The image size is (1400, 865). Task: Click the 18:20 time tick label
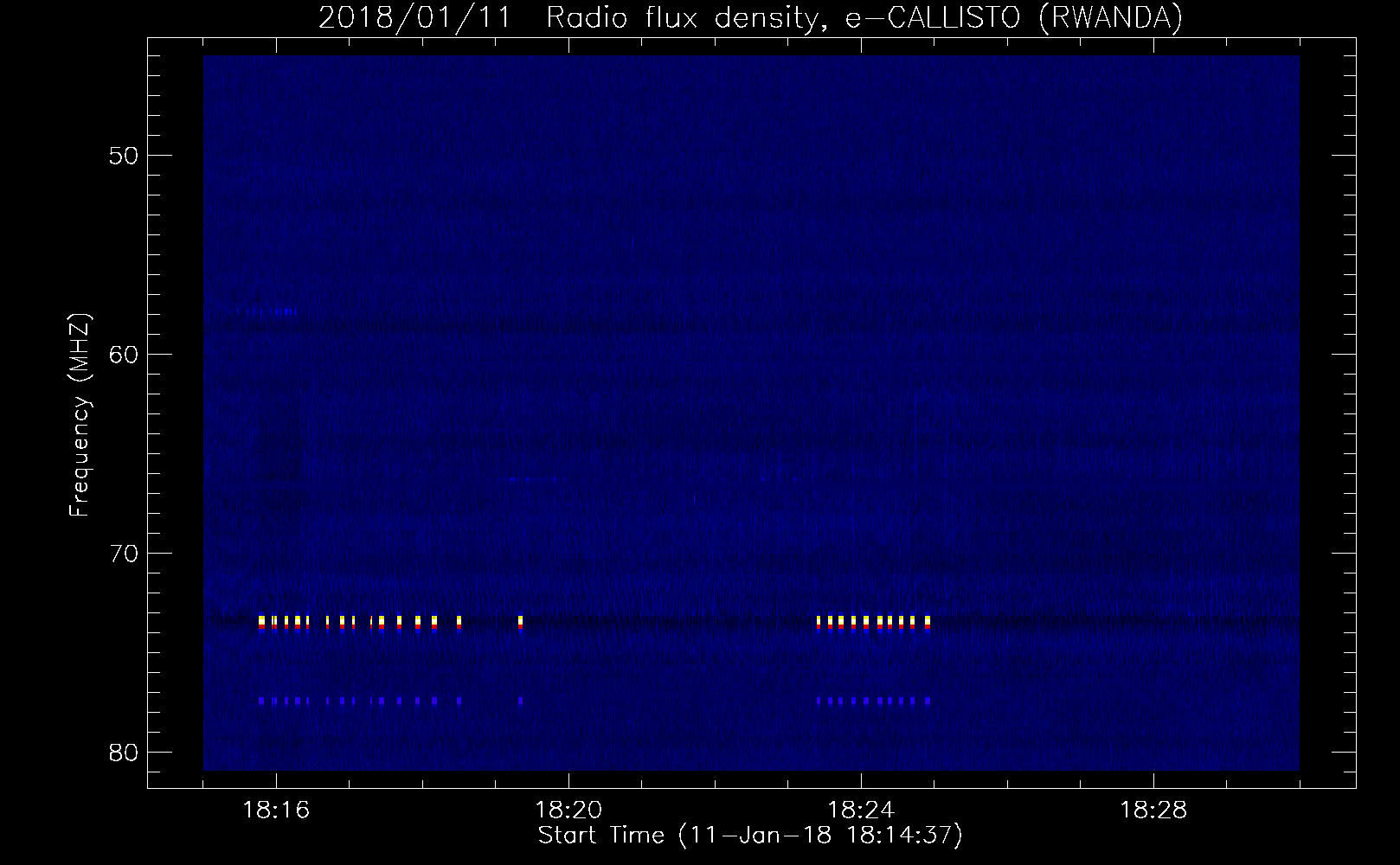pos(568,811)
